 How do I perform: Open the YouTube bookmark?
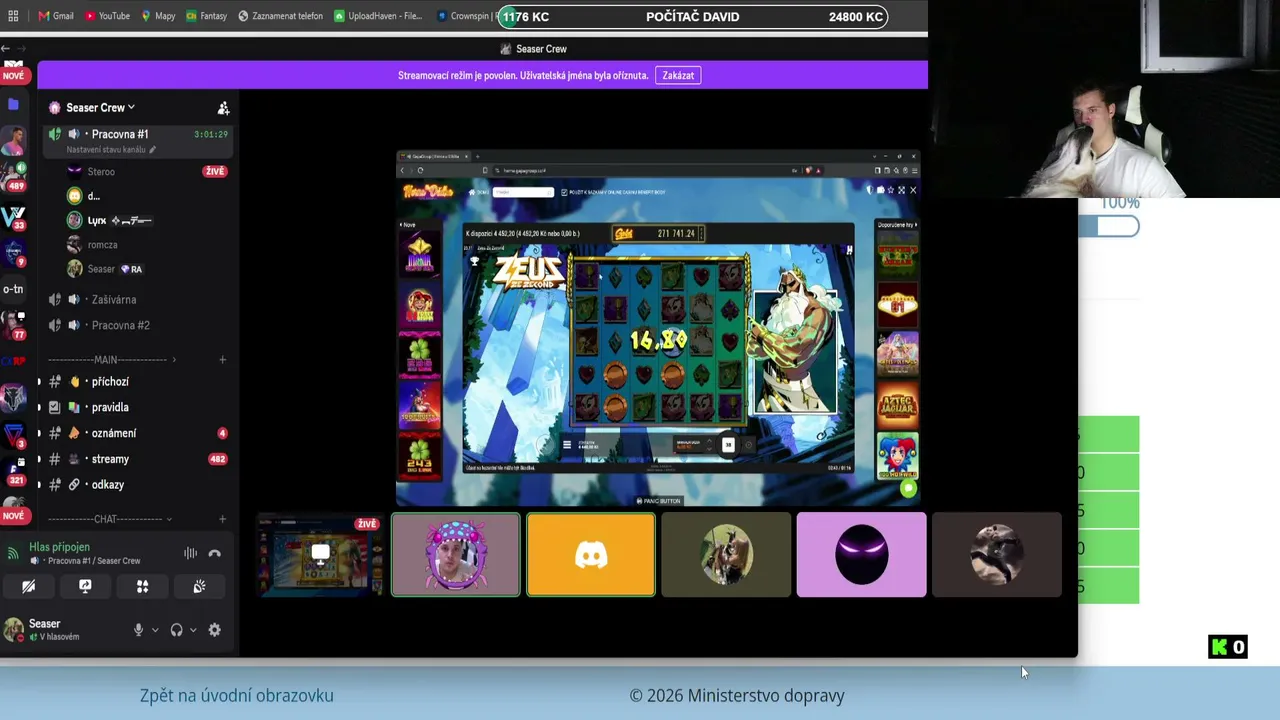108,16
